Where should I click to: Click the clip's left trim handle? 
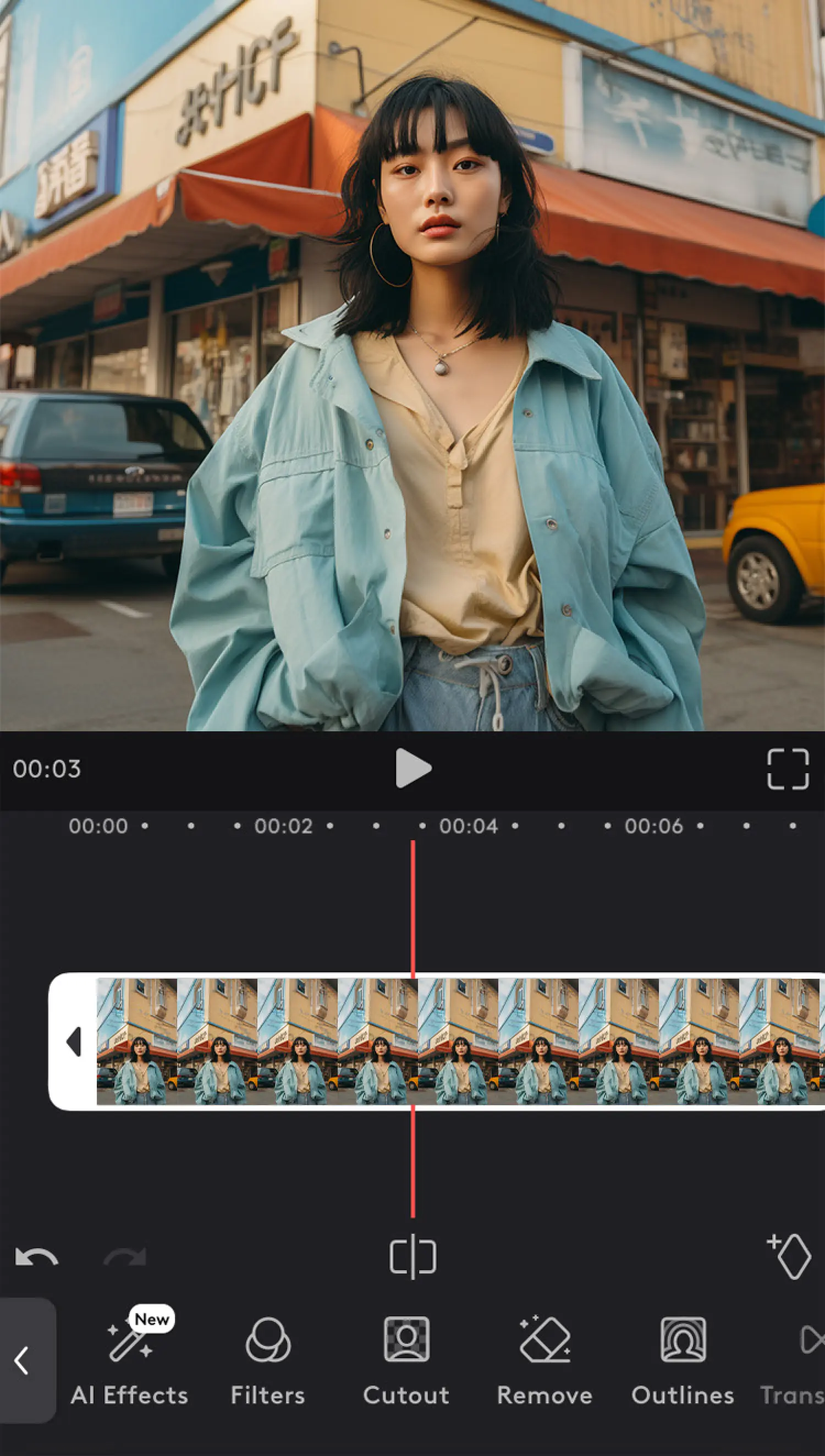[73, 1041]
